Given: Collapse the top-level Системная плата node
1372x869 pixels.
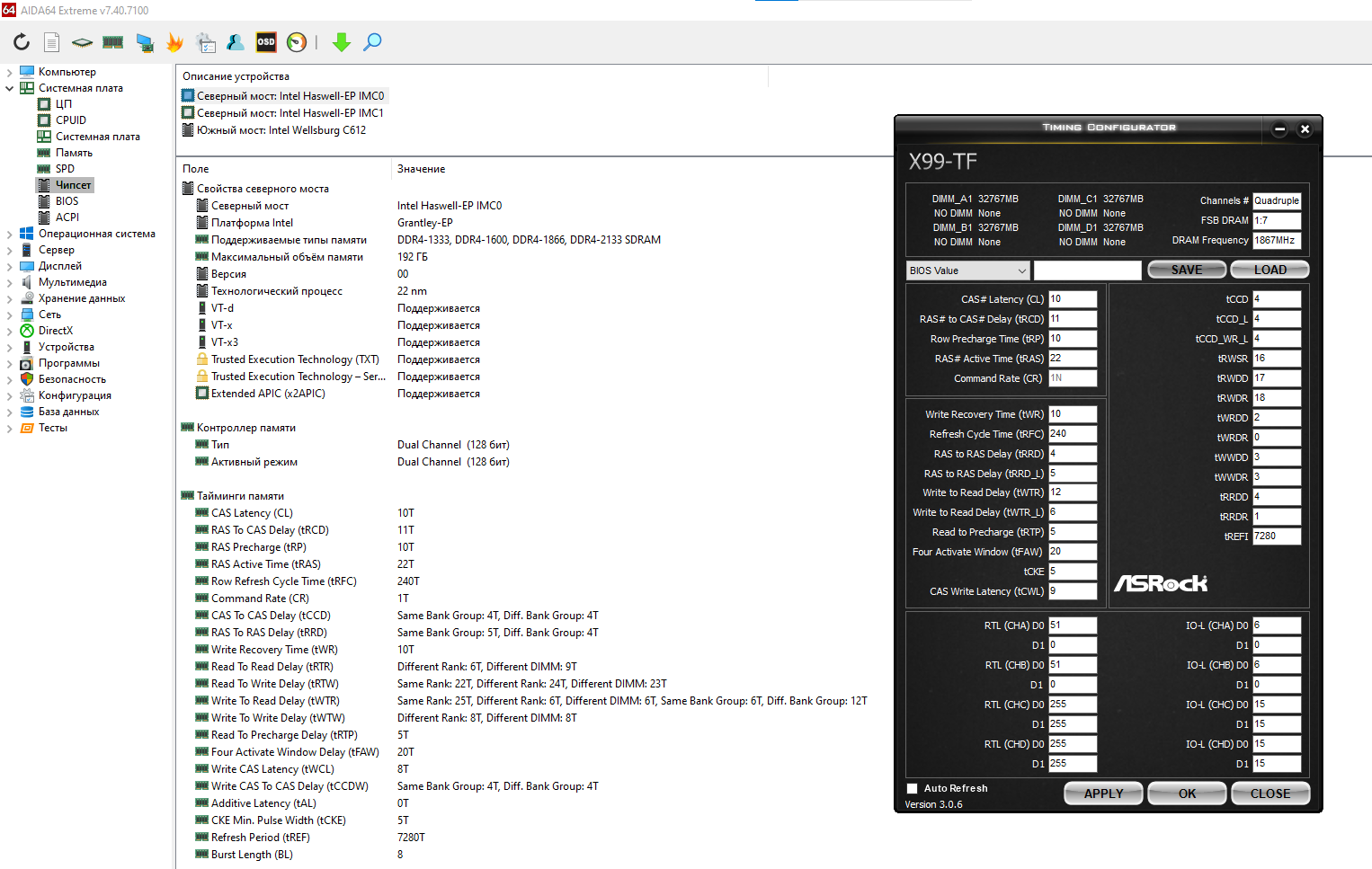Looking at the screenshot, I should point(9,88).
